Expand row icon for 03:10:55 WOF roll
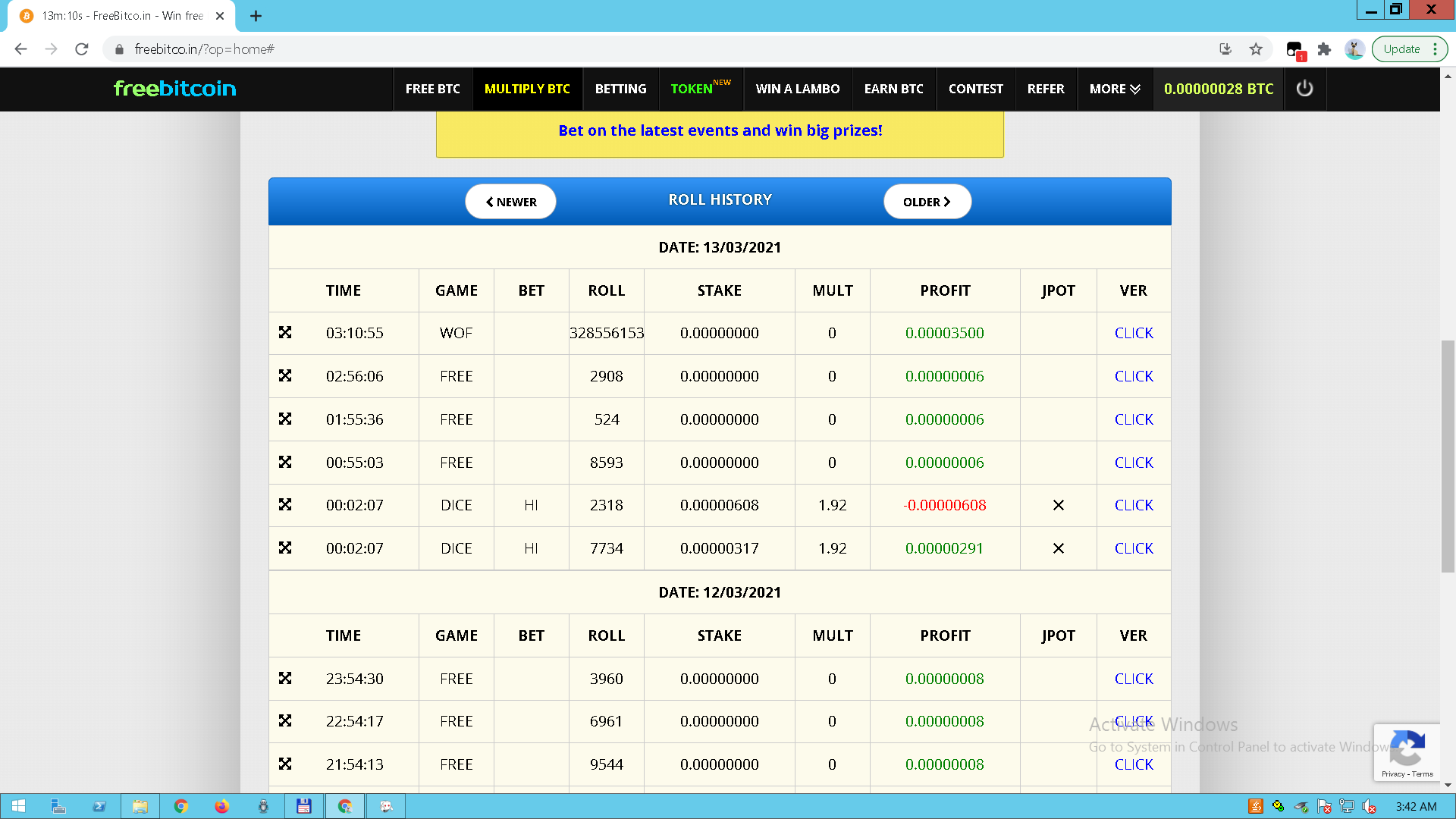 pyautogui.click(x=285, y=333)
